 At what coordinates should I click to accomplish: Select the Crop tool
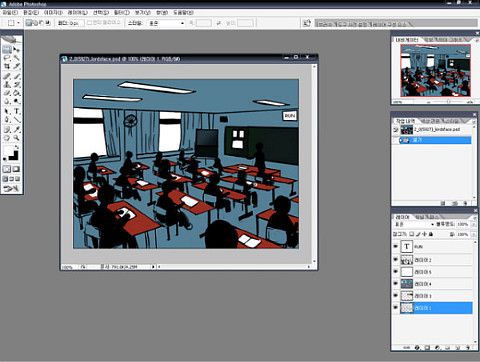7,67
